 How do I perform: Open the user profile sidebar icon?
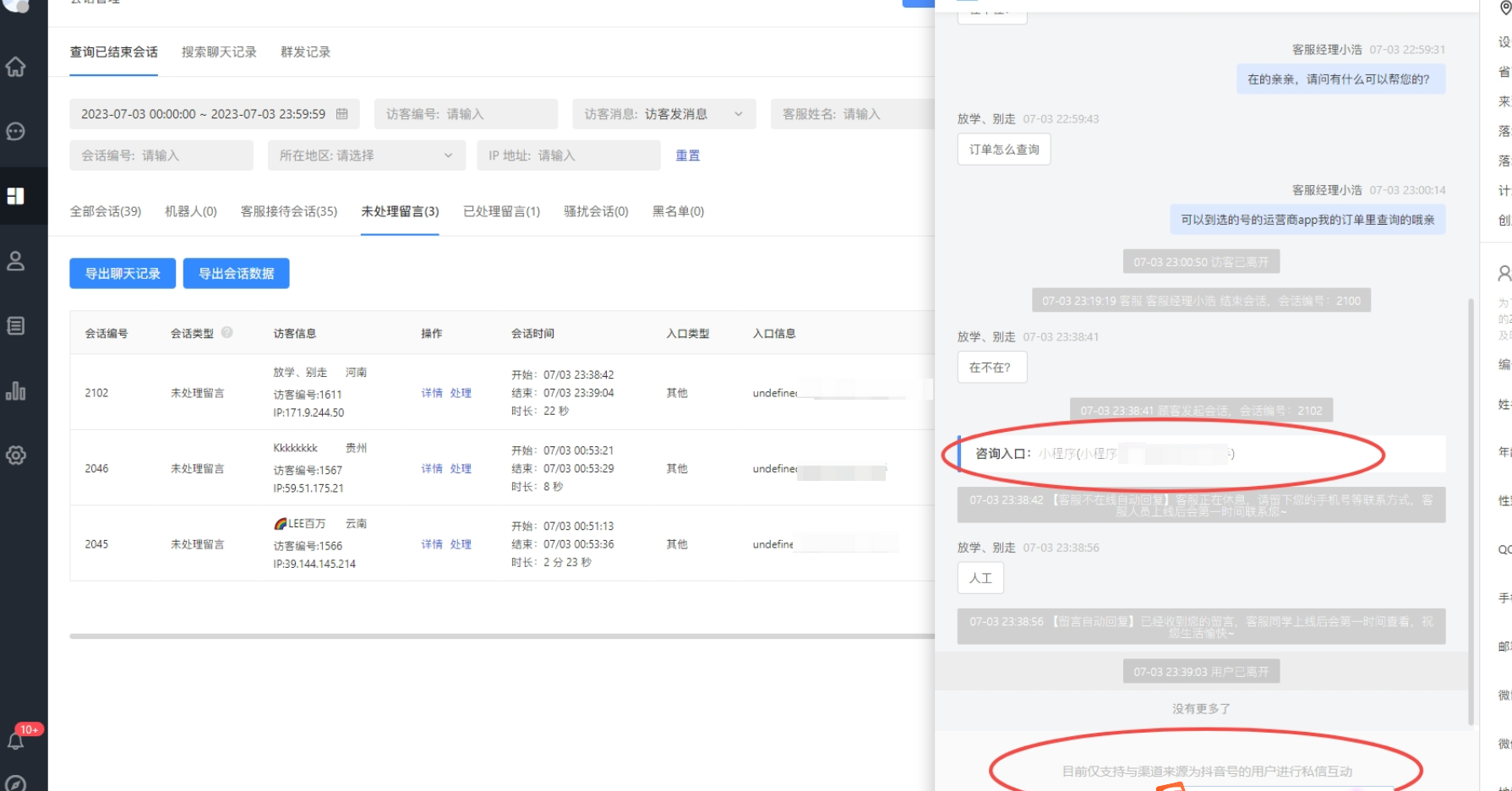click(x=16, y=261)
